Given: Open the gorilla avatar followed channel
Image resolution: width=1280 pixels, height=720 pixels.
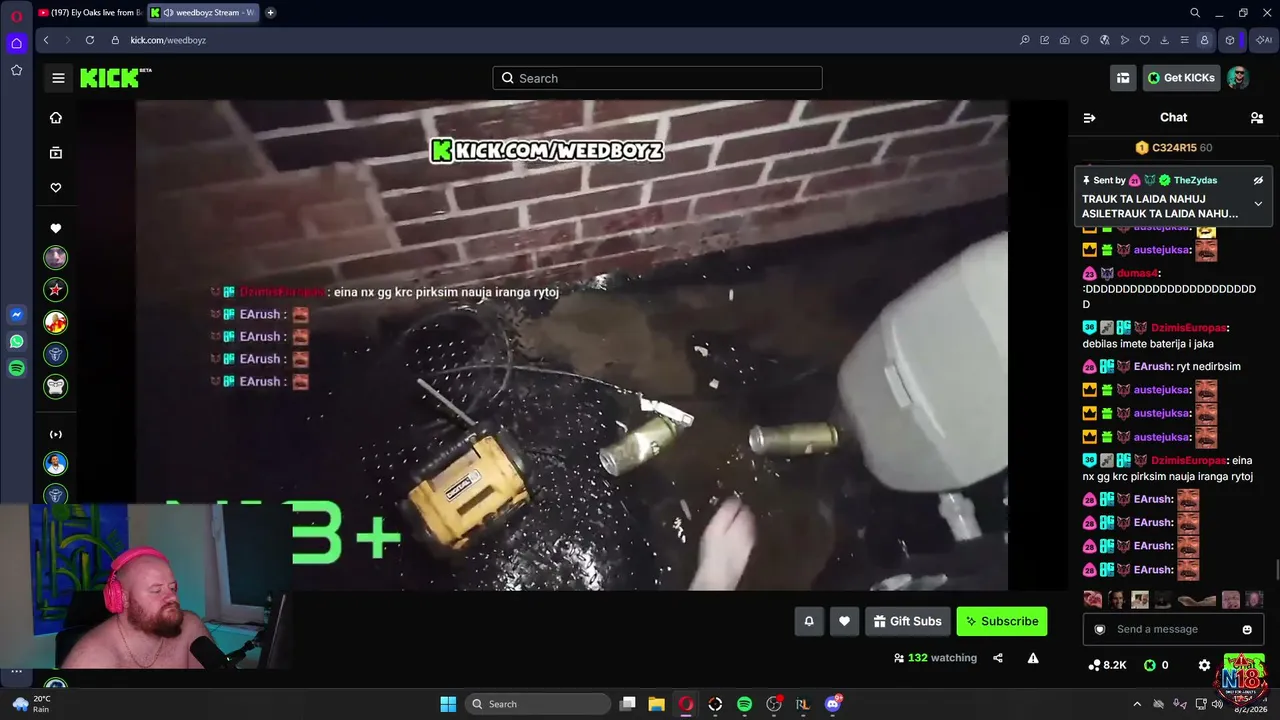Looking at the screenshot, I should coord(56,386).
